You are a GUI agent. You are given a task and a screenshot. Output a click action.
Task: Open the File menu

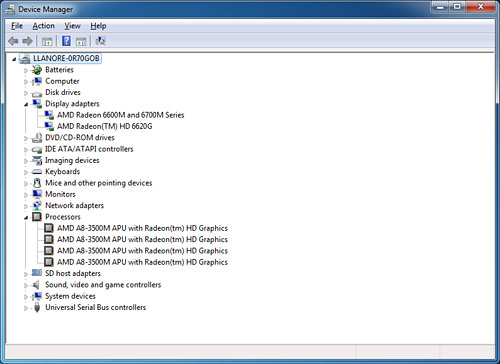coord(17,26)
